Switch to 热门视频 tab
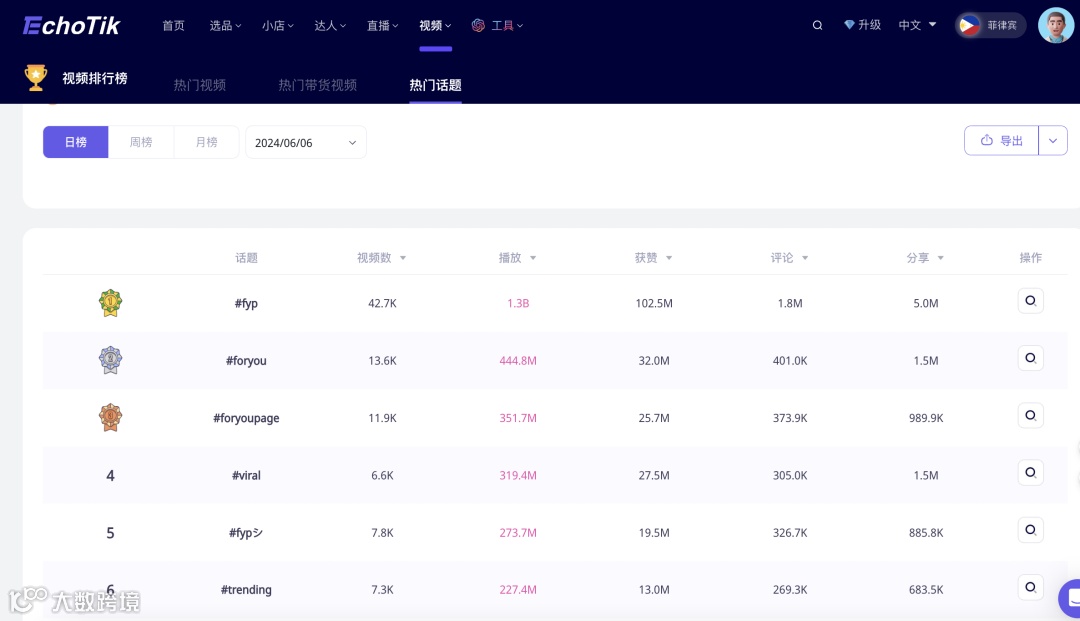 tap(200, 85)
